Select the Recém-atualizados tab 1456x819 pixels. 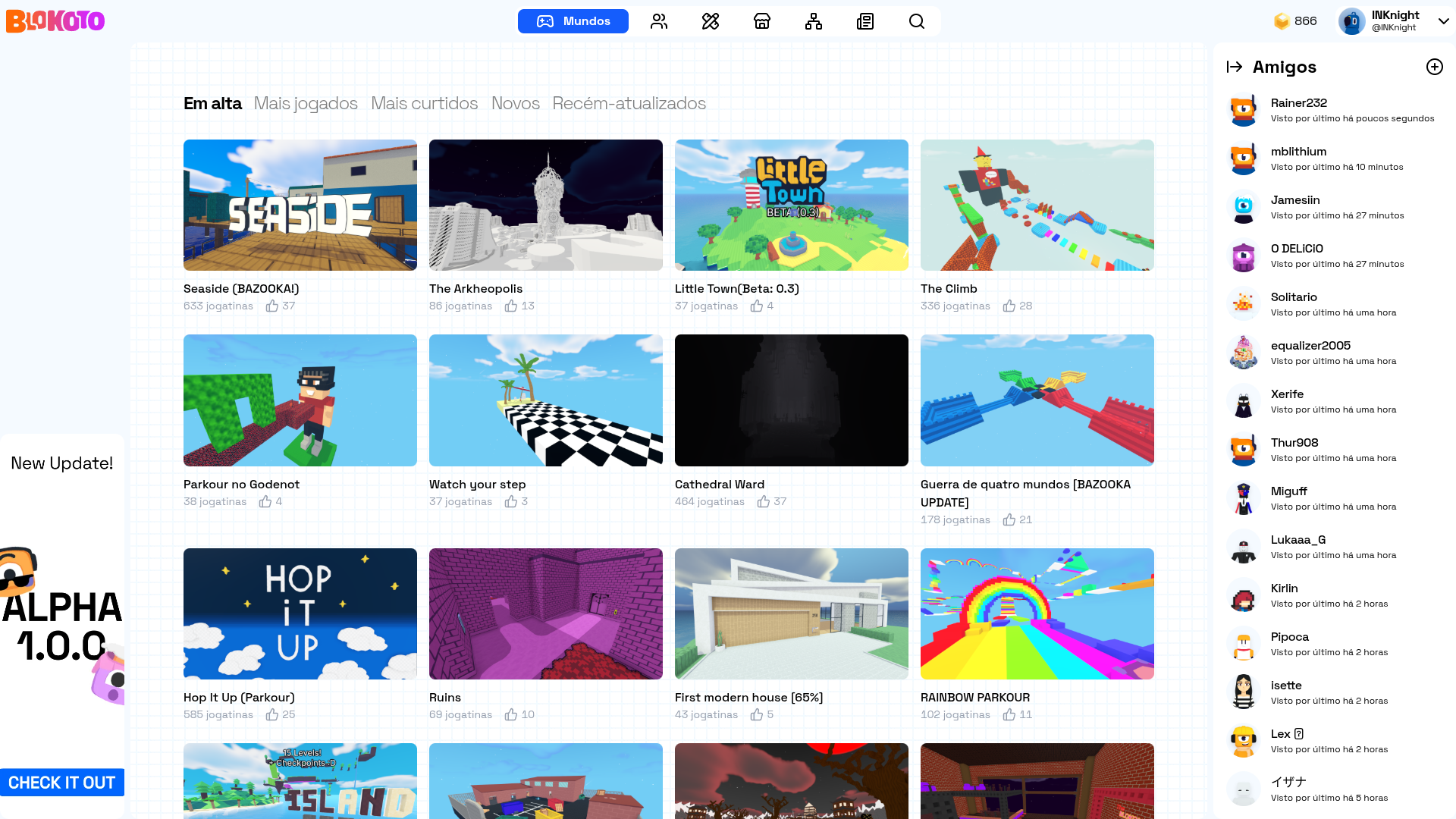click(629, 103)
